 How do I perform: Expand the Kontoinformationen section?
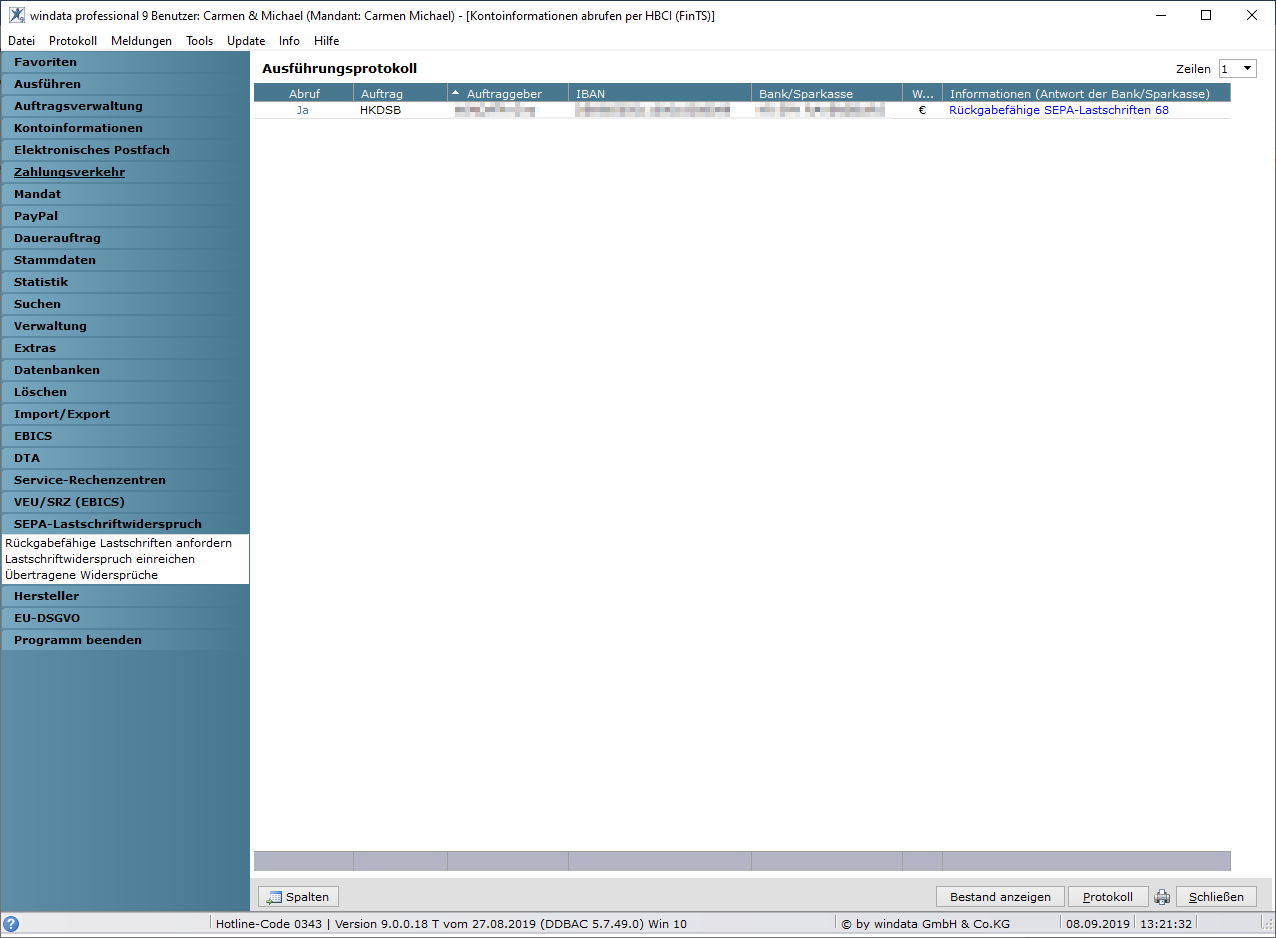(125, 128)
